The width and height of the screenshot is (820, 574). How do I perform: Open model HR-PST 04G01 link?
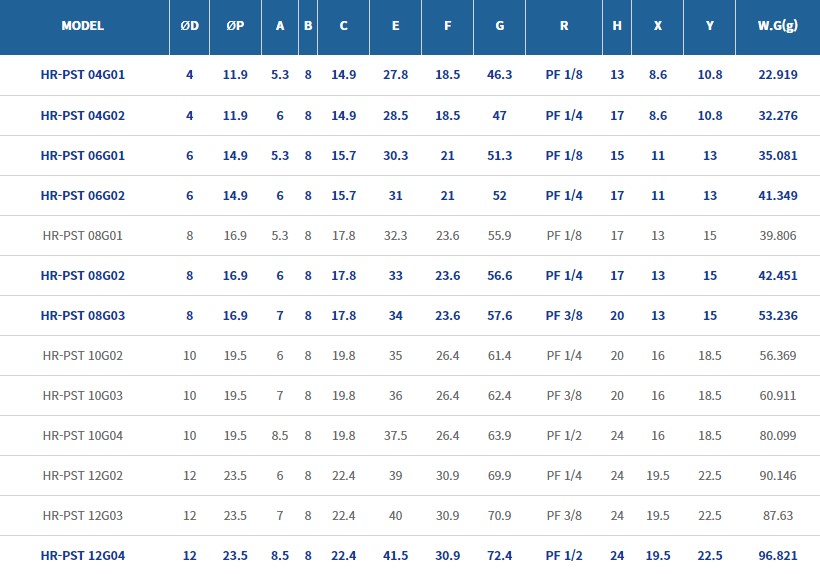point(83,75)
